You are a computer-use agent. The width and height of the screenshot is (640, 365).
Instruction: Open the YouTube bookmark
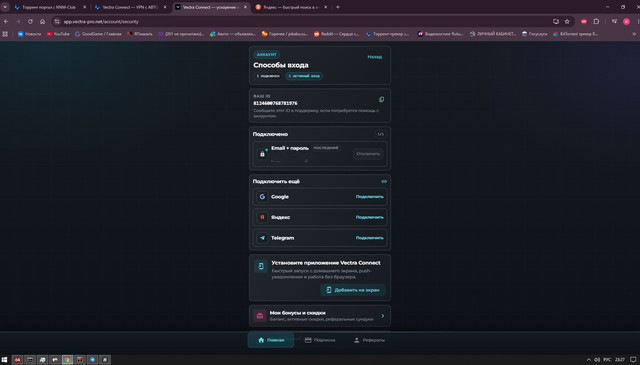(x=58, y=34)
